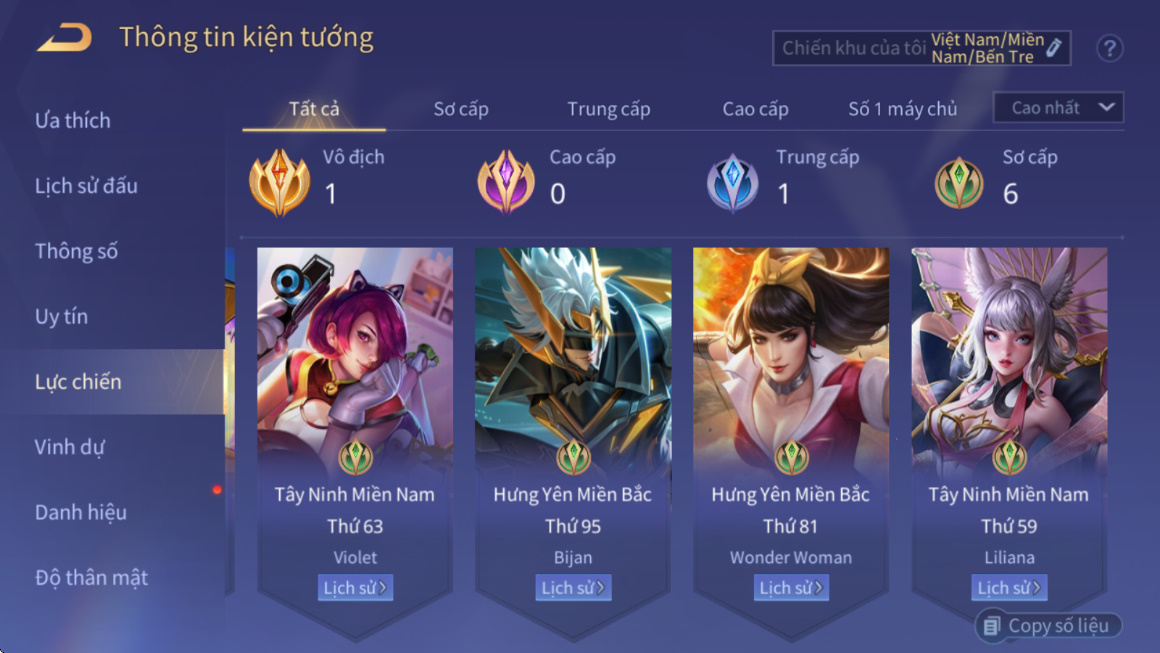The width and height of the screenshot is (1160, 653).
Task: Select the Sơ cấp green badge icon
Action: click(x=959, y=183)
